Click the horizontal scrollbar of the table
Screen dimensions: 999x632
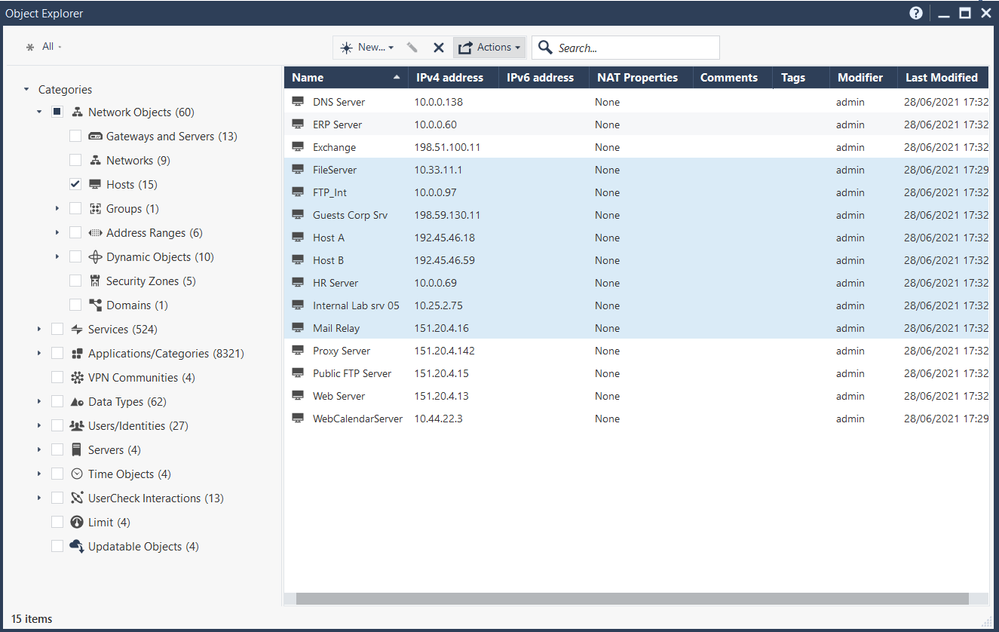632,599
